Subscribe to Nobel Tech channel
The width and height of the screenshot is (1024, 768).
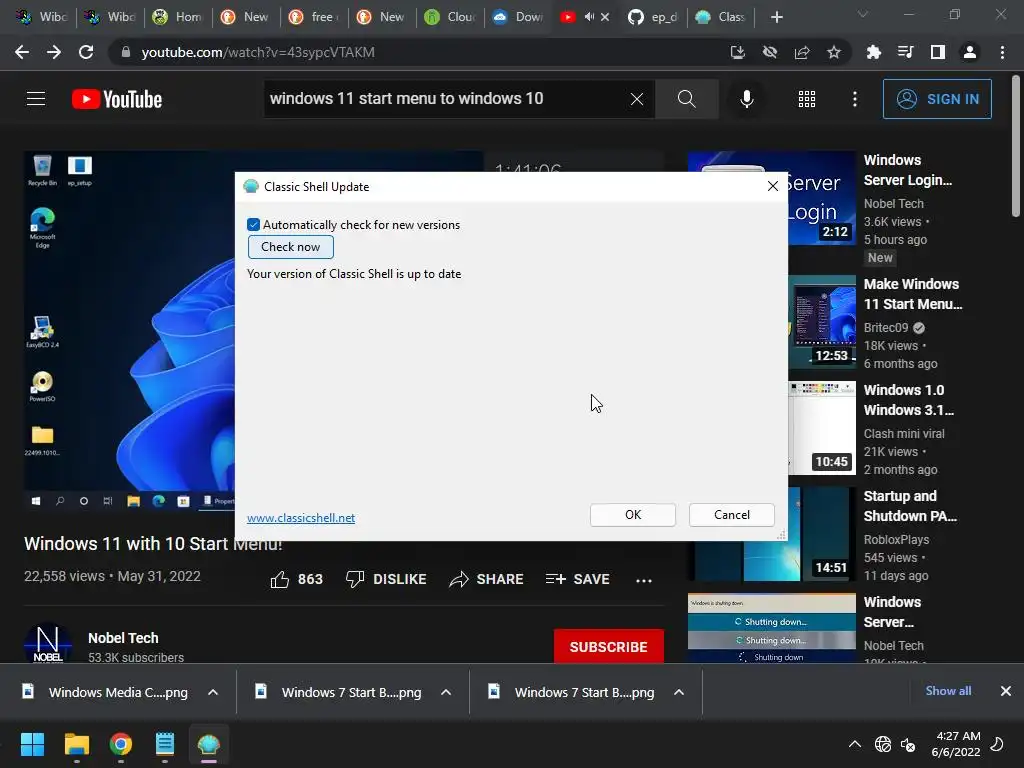tap(609, 647)
